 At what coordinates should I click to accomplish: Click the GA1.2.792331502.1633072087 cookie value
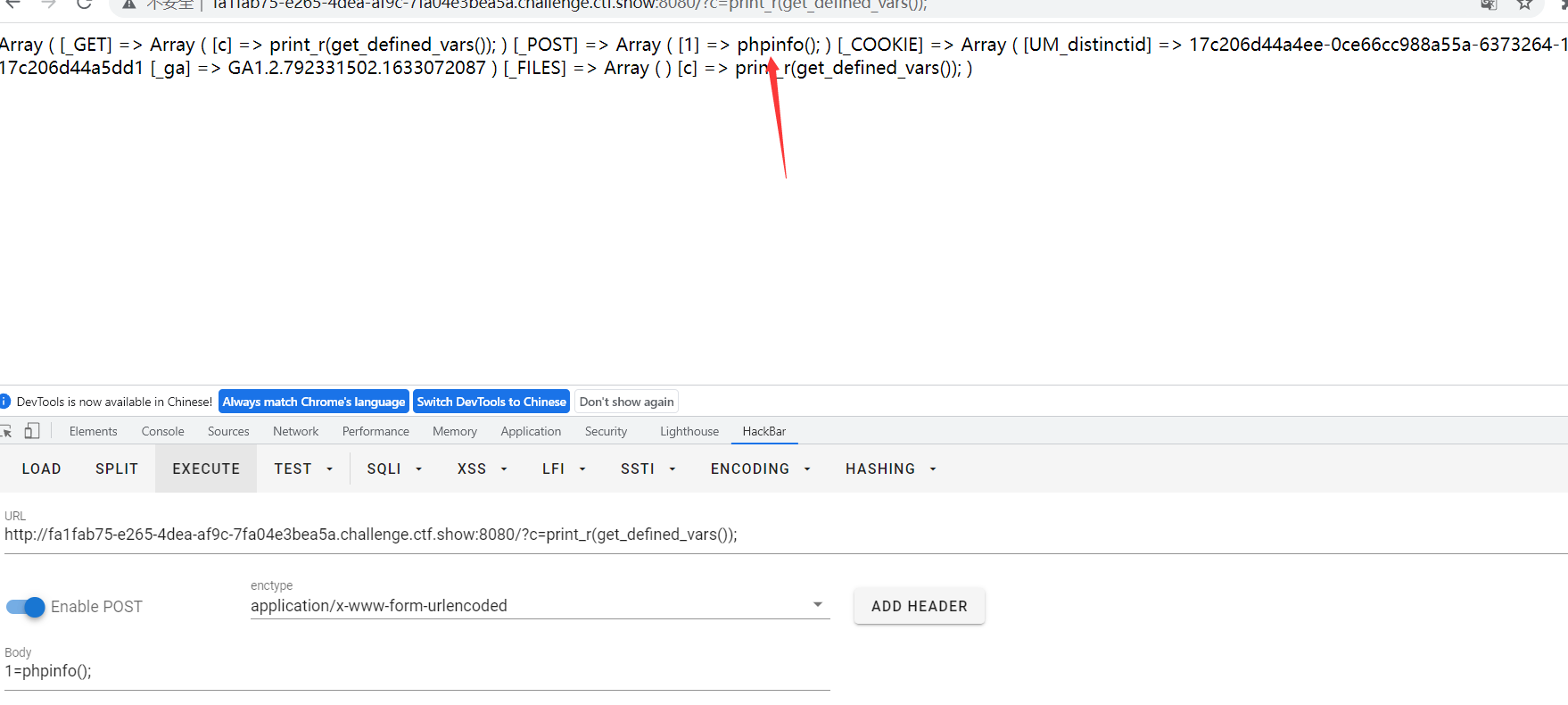pyautogui.click(x=357, y=68)
